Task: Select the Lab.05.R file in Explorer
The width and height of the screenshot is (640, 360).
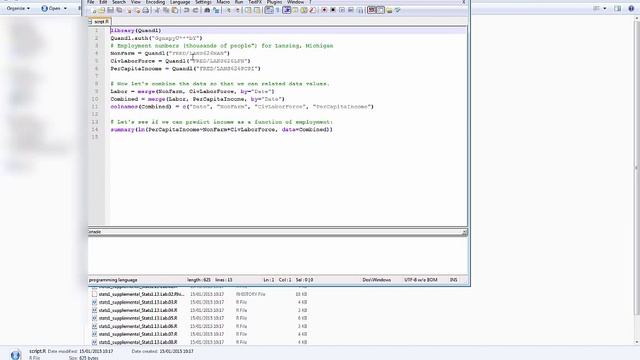Action: tap(138, 318)
